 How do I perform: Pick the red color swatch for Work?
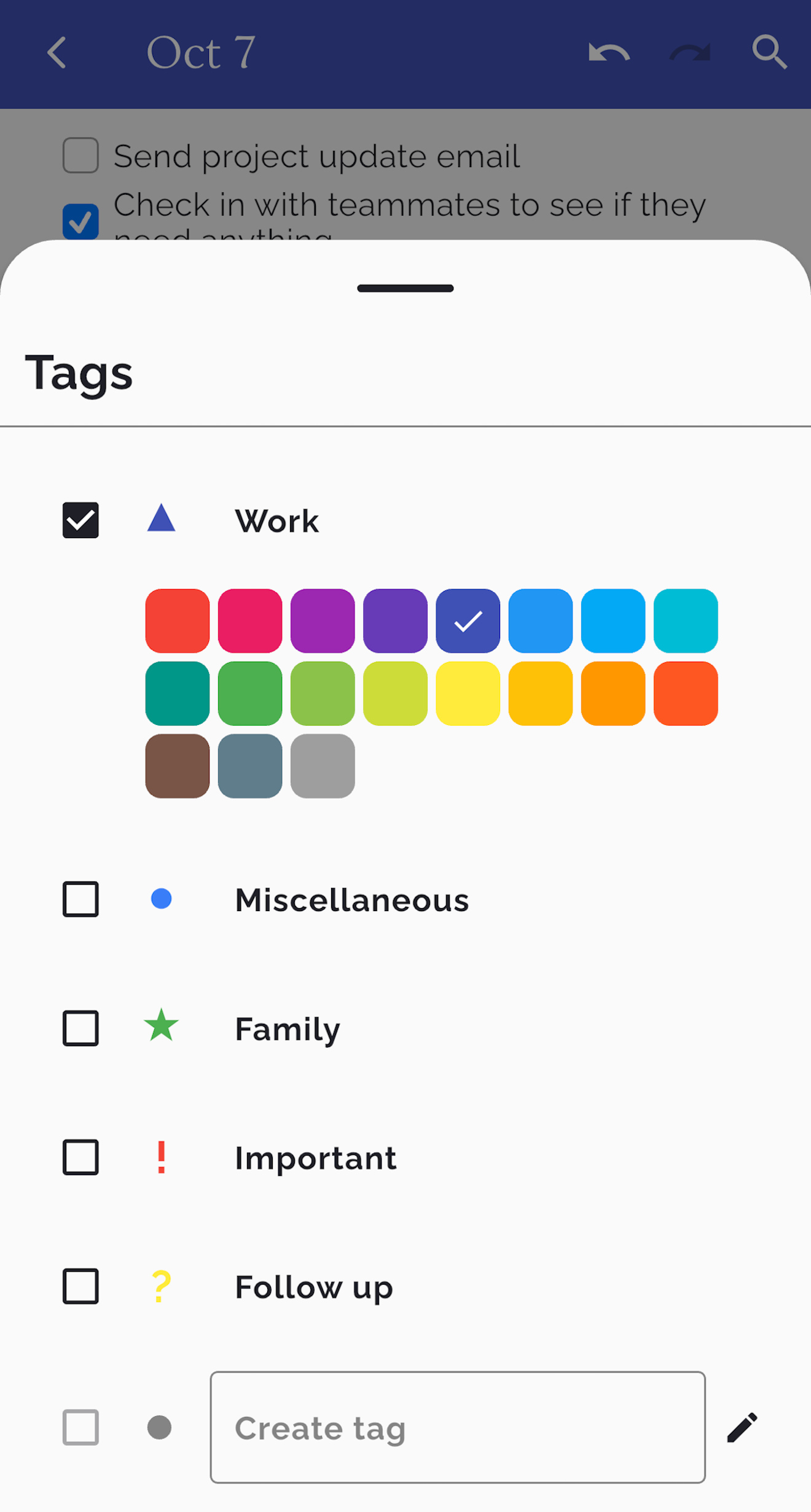tap(176, 621)
